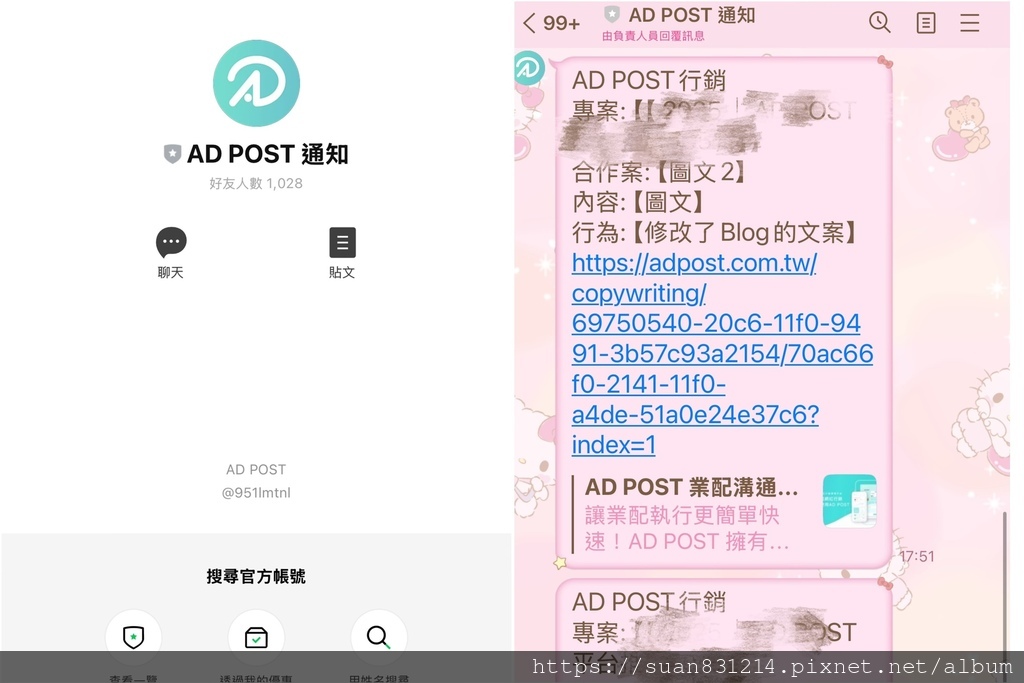Tap the link preview thumbnail image

[x=849, y=501]
